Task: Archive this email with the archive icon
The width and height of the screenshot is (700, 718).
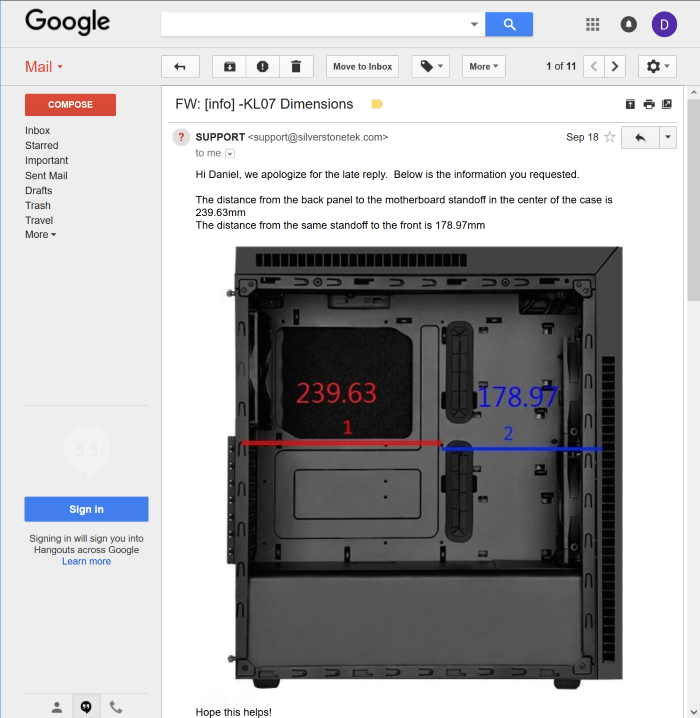Action: click(x=229, y=67)
